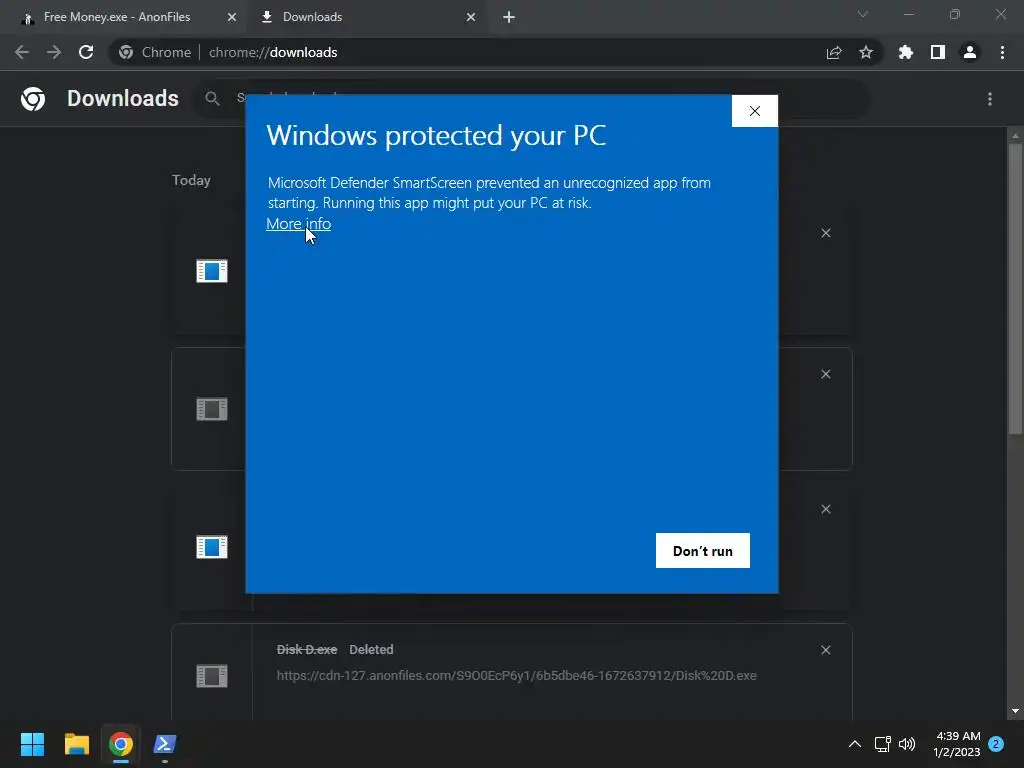1024x768 pixels.
Task: Click the Chrome logo beside Downloads
Action: (33, 99)
